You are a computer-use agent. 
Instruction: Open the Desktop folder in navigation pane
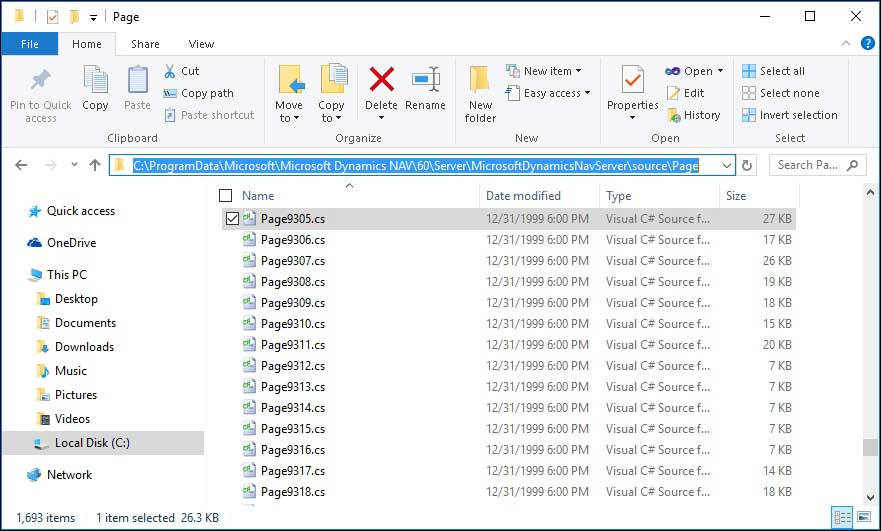[76, 299]
